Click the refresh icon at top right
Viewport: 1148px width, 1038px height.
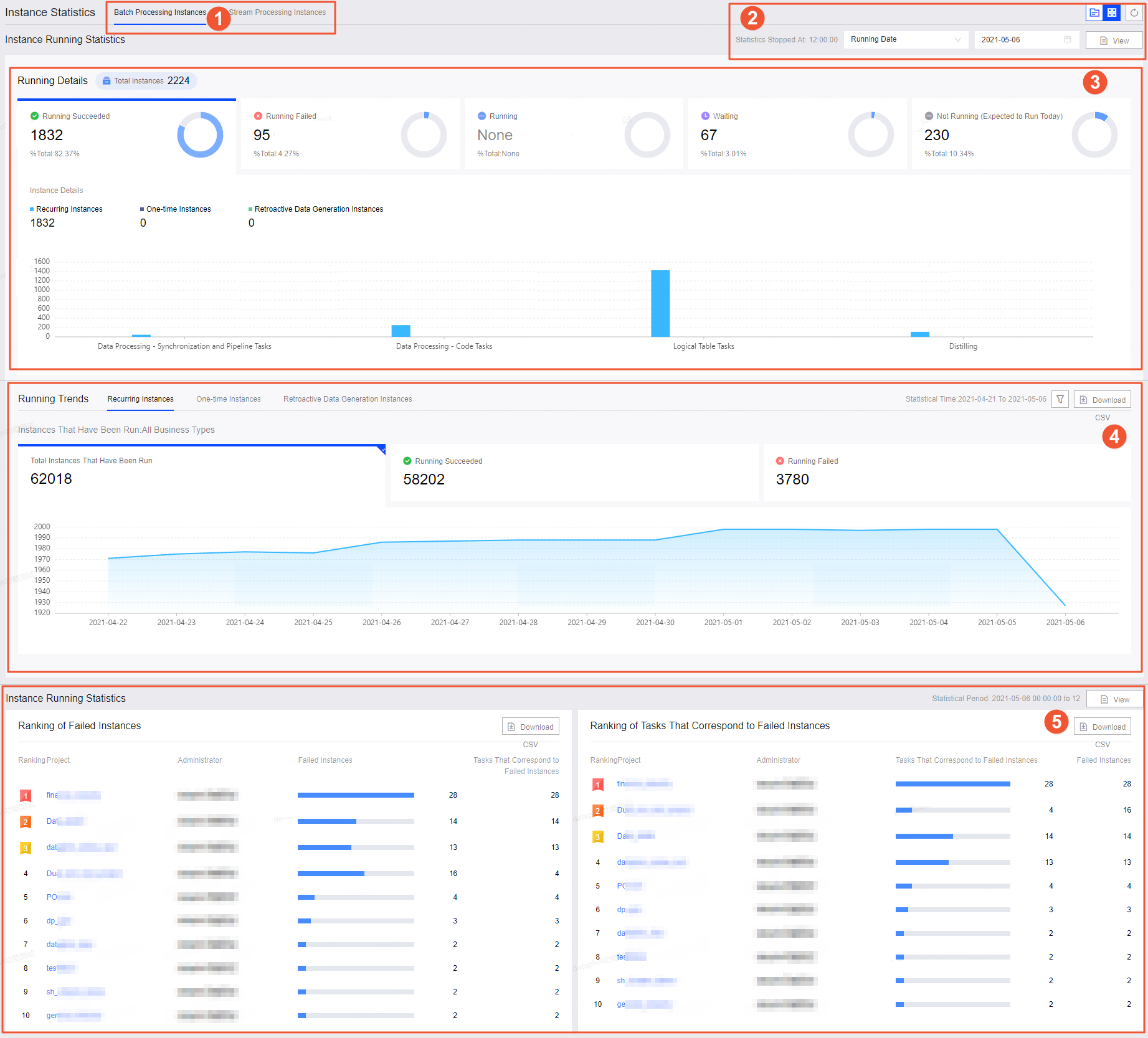1134,12
